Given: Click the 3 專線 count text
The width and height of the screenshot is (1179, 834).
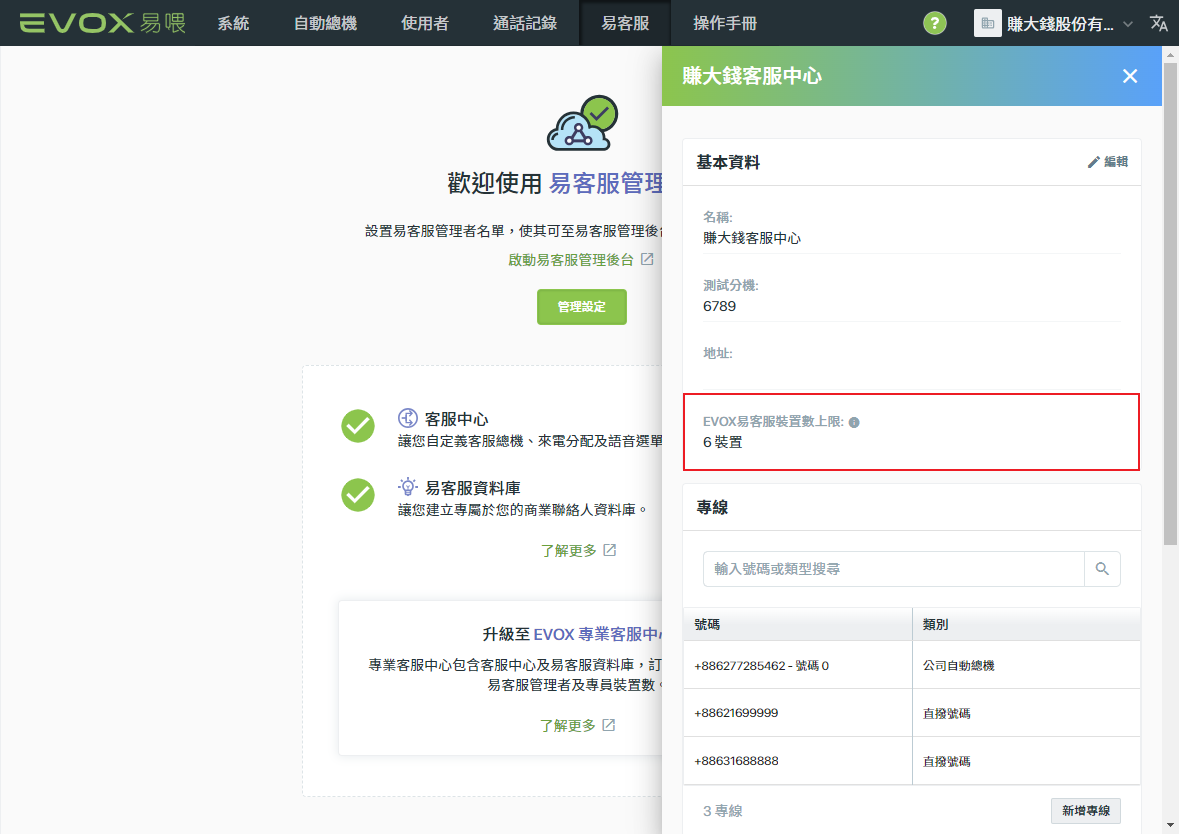Looking at the screenshot, I should [723, 811].
